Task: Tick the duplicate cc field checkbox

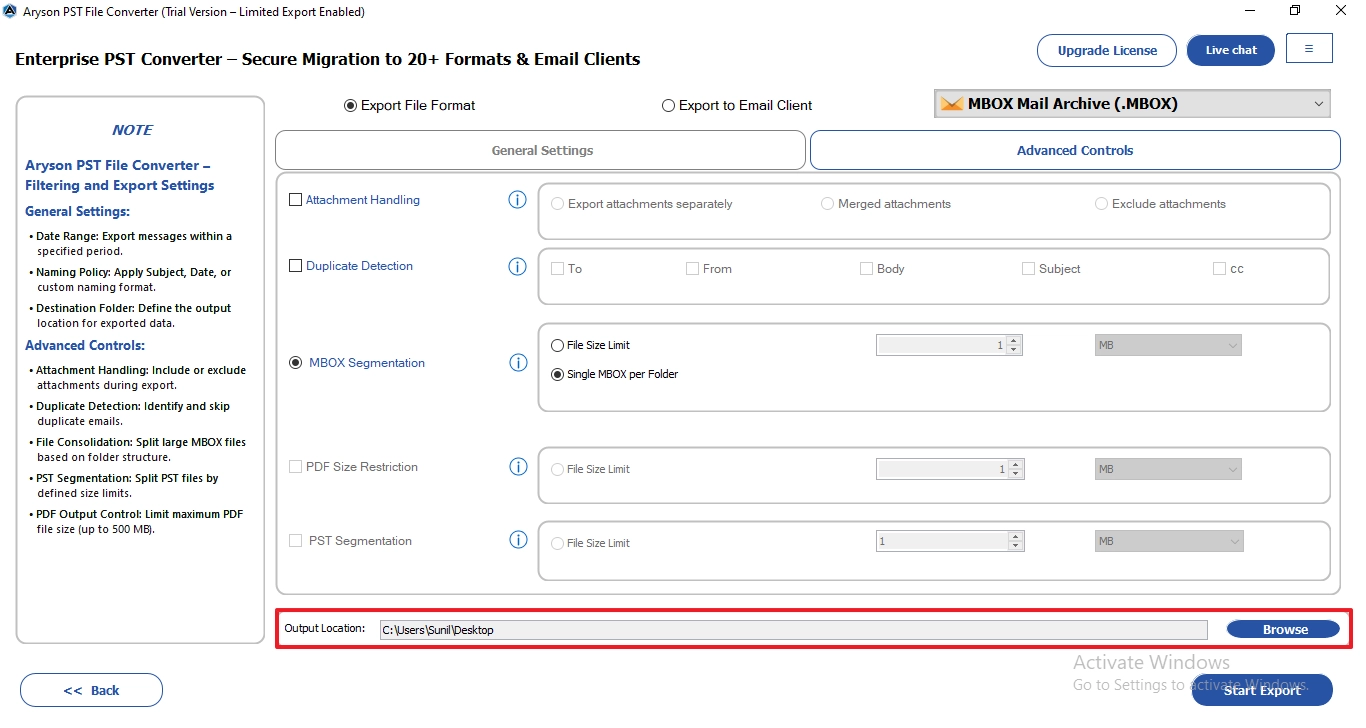Action: tap(1219, 269)
